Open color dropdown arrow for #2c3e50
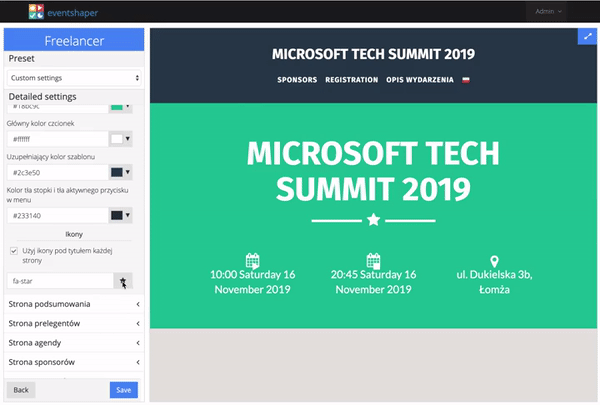 click(x=128, y=172)
